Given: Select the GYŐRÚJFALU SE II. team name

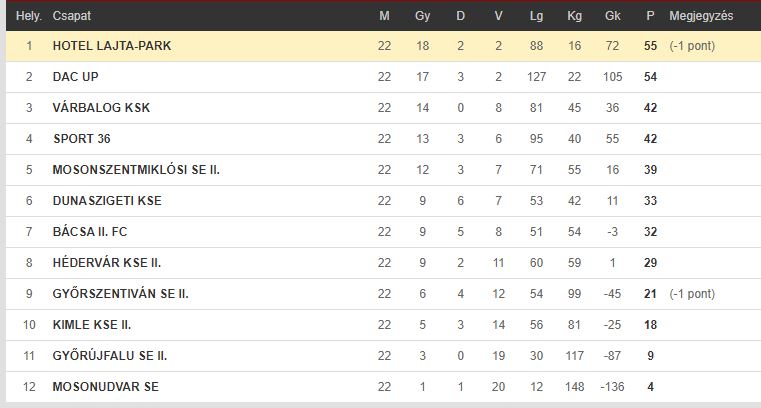Looking at the screenshot, I should point(110,356).
